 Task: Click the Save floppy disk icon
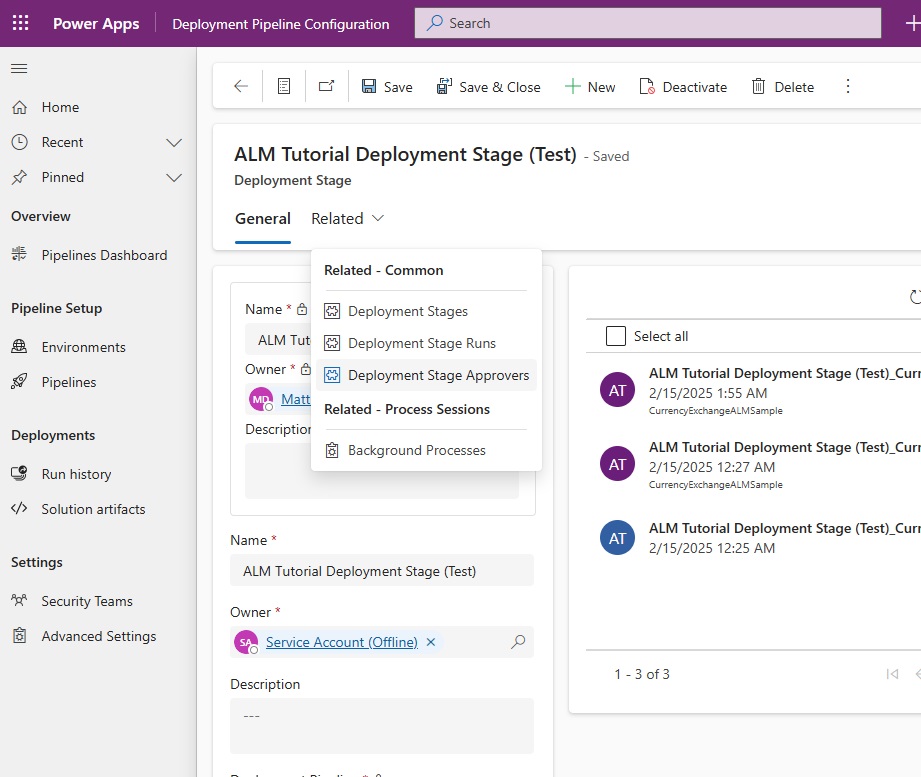pos(368,86)
